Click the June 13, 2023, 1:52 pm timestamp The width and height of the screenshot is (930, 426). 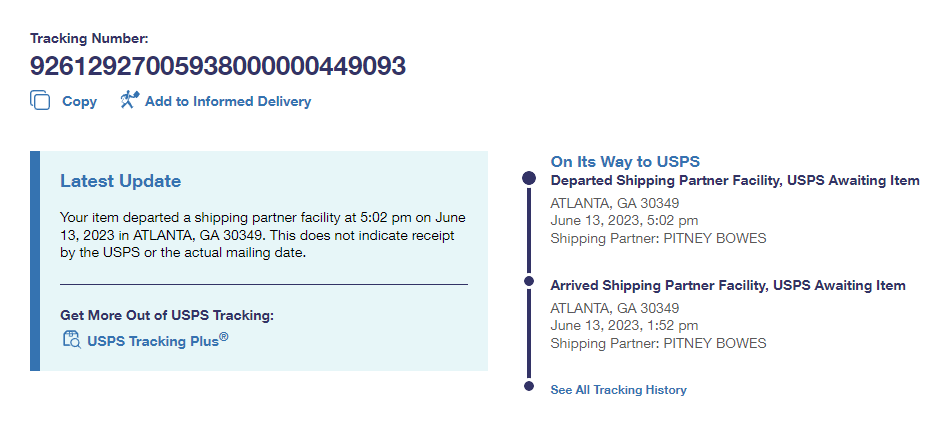624,325
